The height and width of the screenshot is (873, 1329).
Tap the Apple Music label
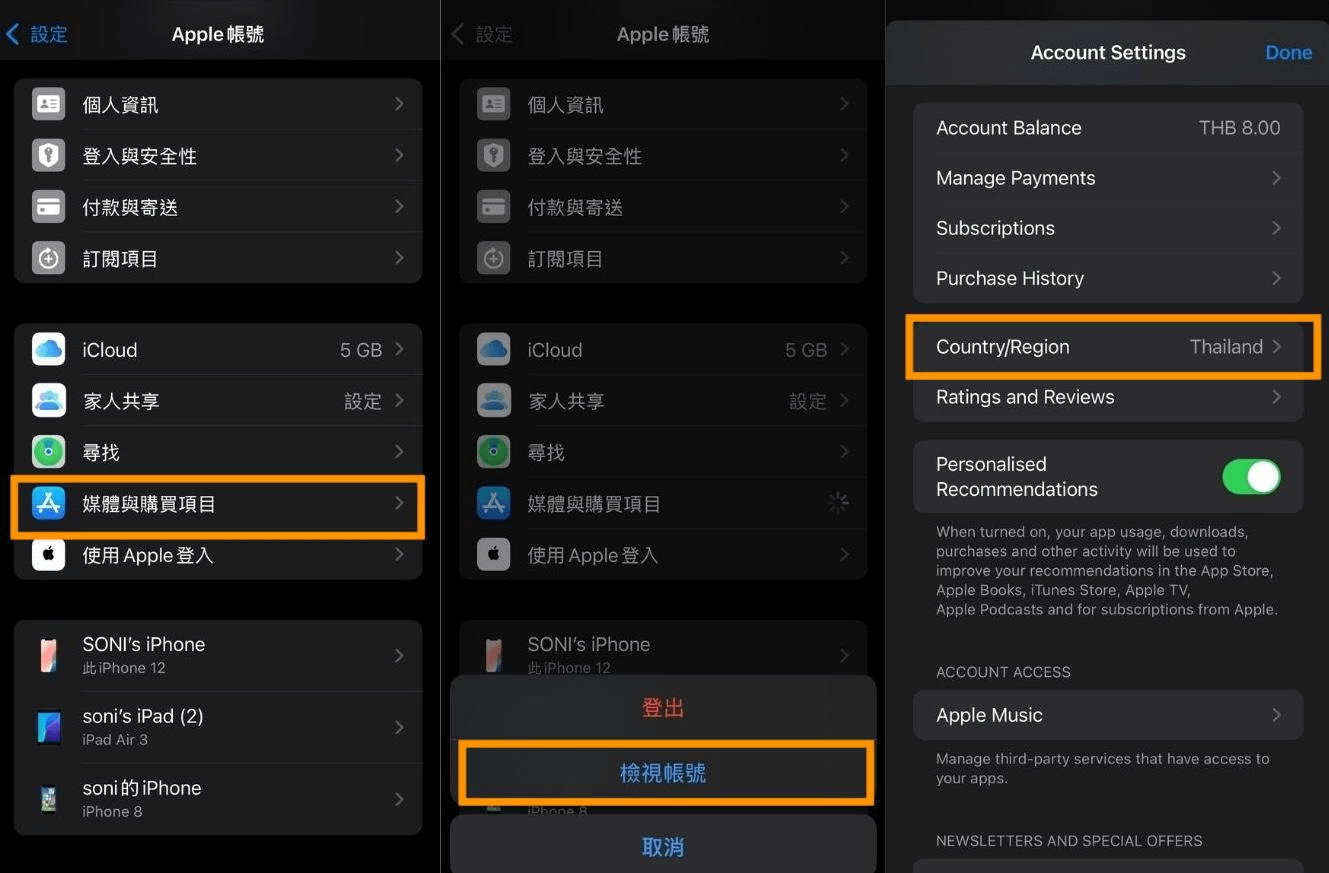989,715
